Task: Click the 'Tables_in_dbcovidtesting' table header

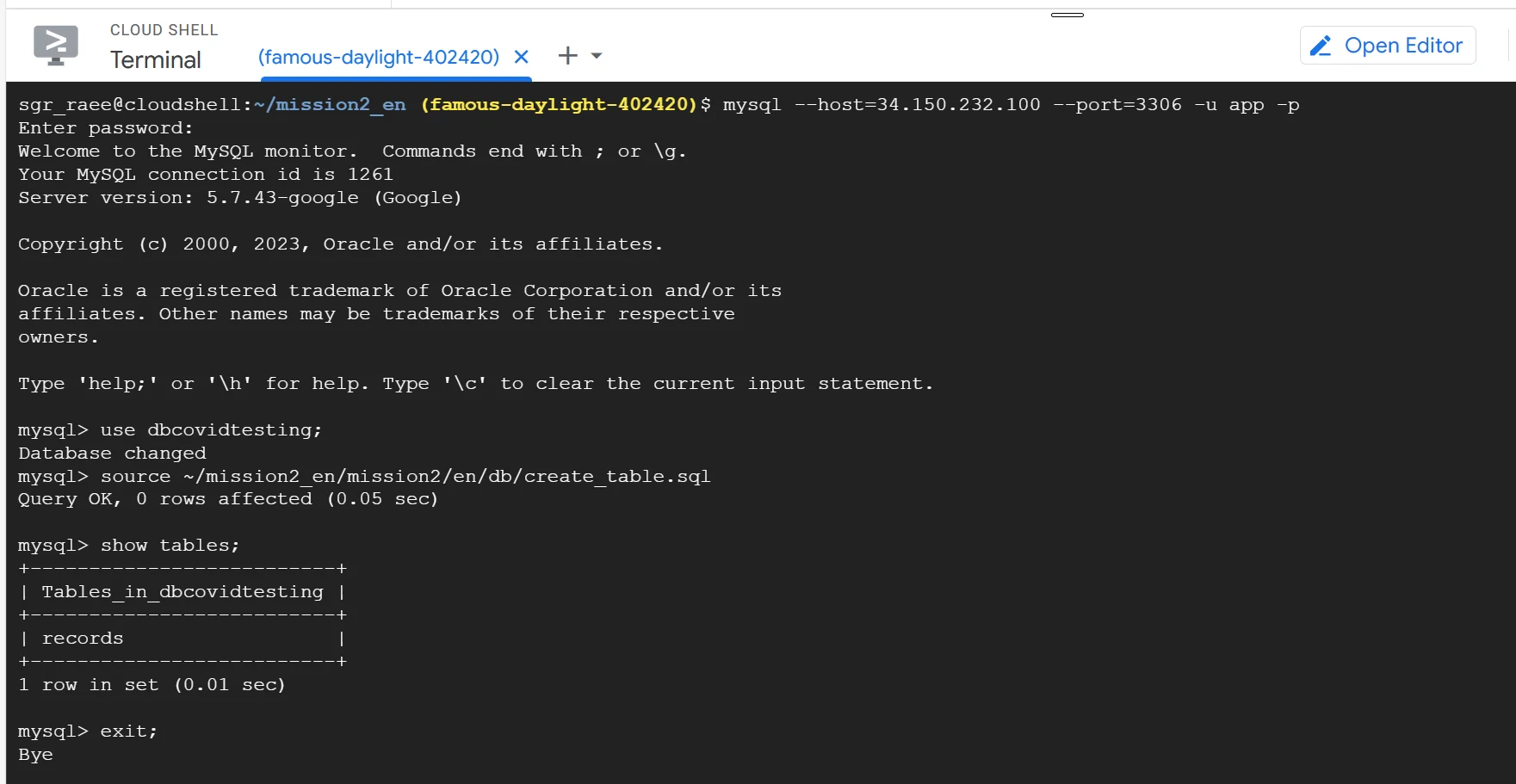Action: tap(183, 591)
